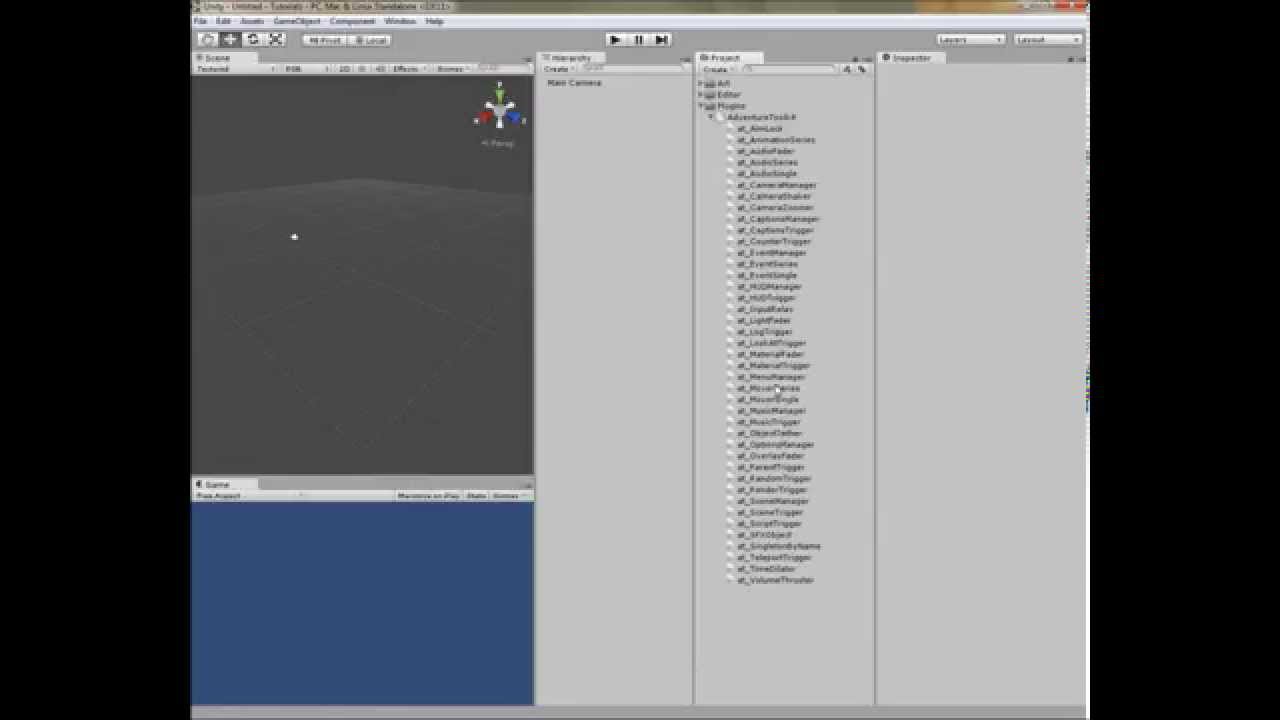Viewport: 1280px width, 720px height.
Task: Pause the game with the pause button
Action: [x=639, y=39]
